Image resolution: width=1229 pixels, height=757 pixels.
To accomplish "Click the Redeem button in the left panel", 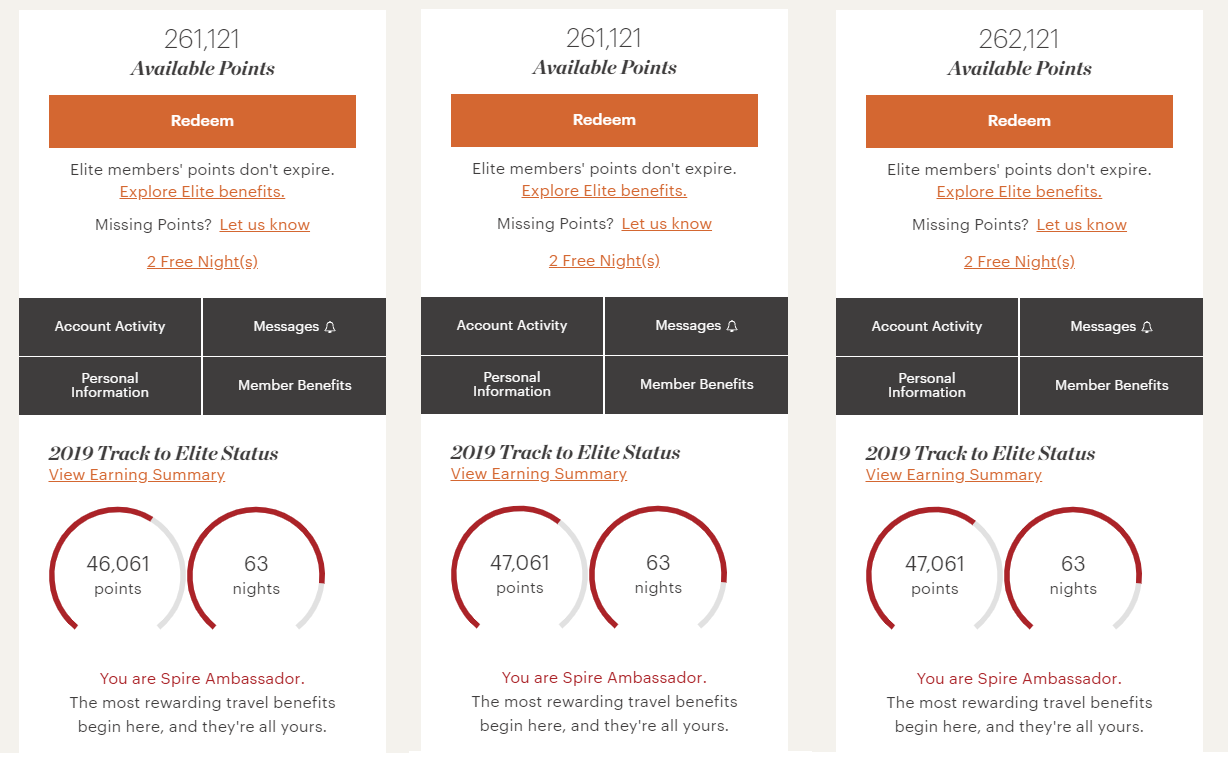I will (x=202, y=121).
